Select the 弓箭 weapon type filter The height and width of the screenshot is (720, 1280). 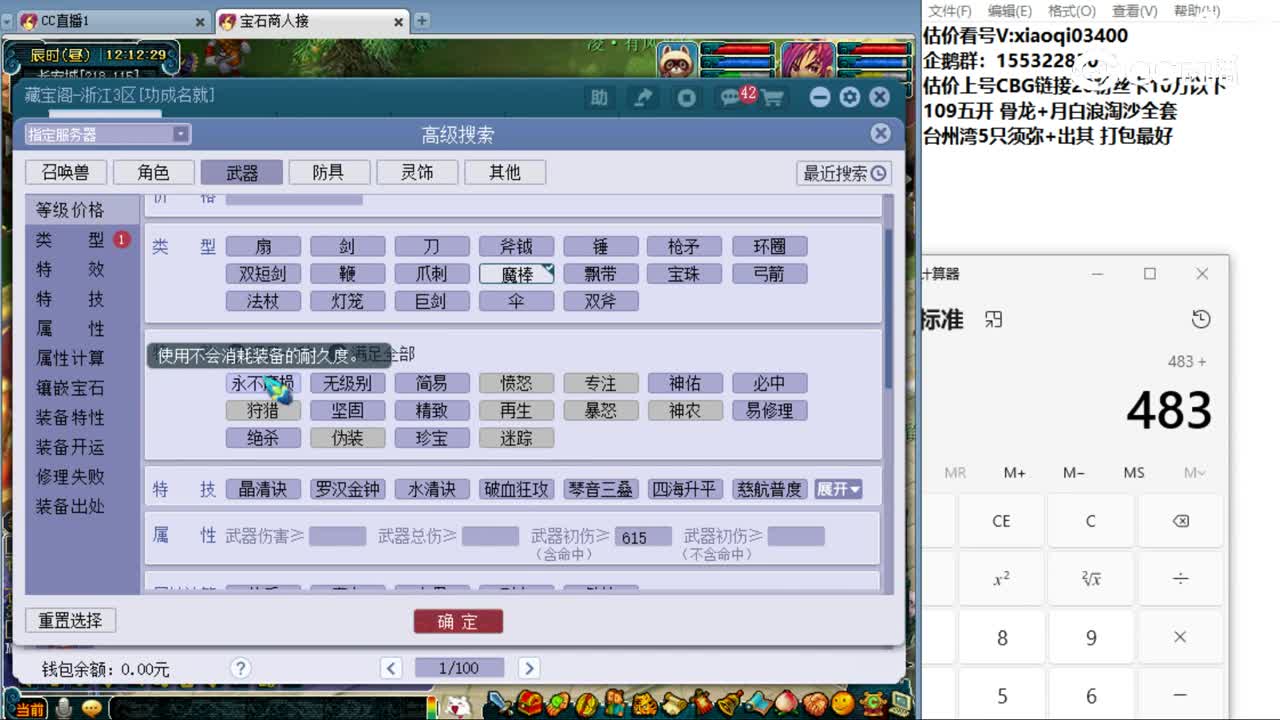[x=769, y=274]
